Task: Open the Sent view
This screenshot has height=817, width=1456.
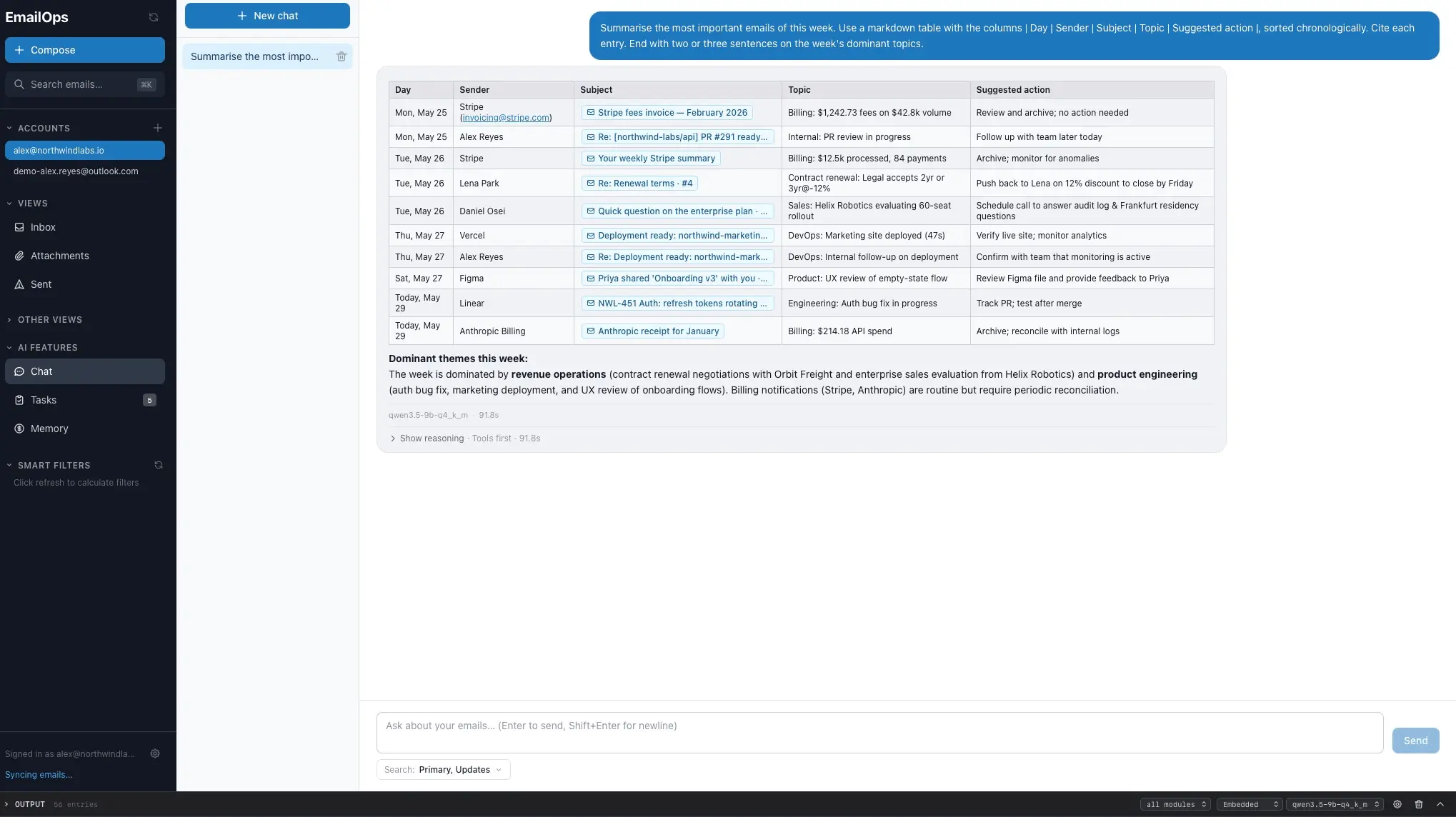Action: click(x=85, y=284)
